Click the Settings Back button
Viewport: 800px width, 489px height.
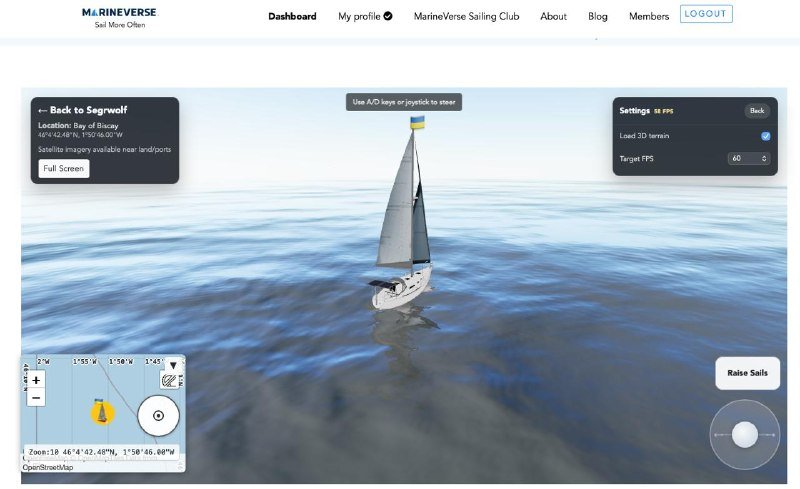pyautogui.click(x=757, y=111)
